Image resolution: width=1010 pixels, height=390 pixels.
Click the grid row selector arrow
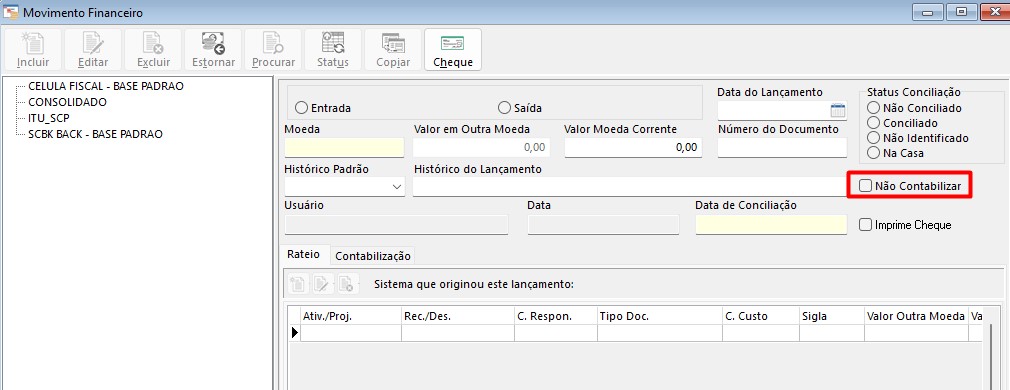point(295,333)
